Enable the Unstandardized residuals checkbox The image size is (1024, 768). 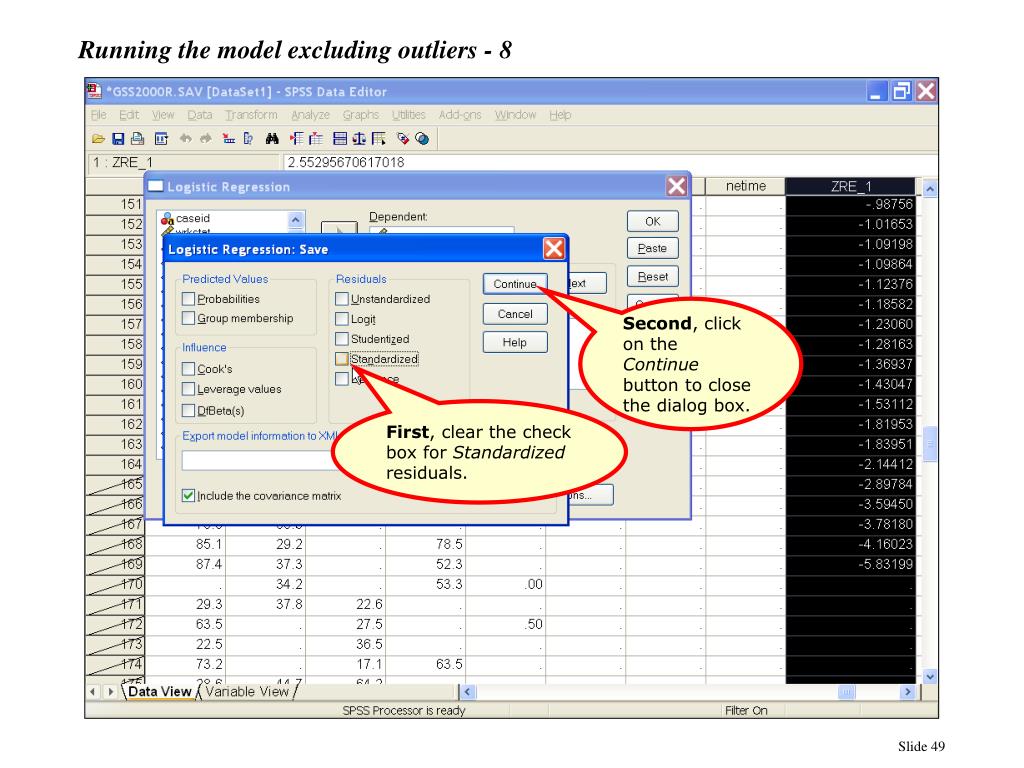[x=342, y=298]
